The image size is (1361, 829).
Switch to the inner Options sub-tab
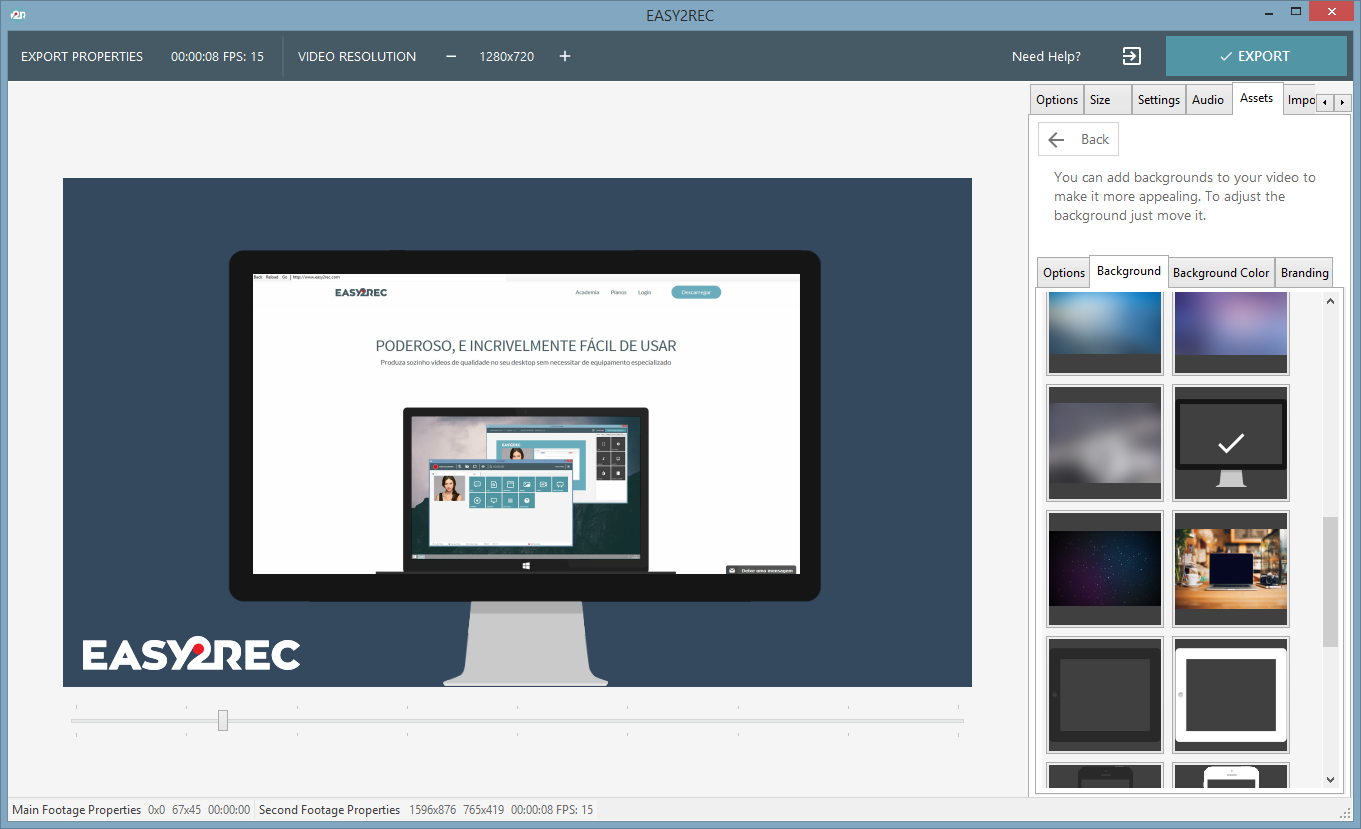(1064, 273)
